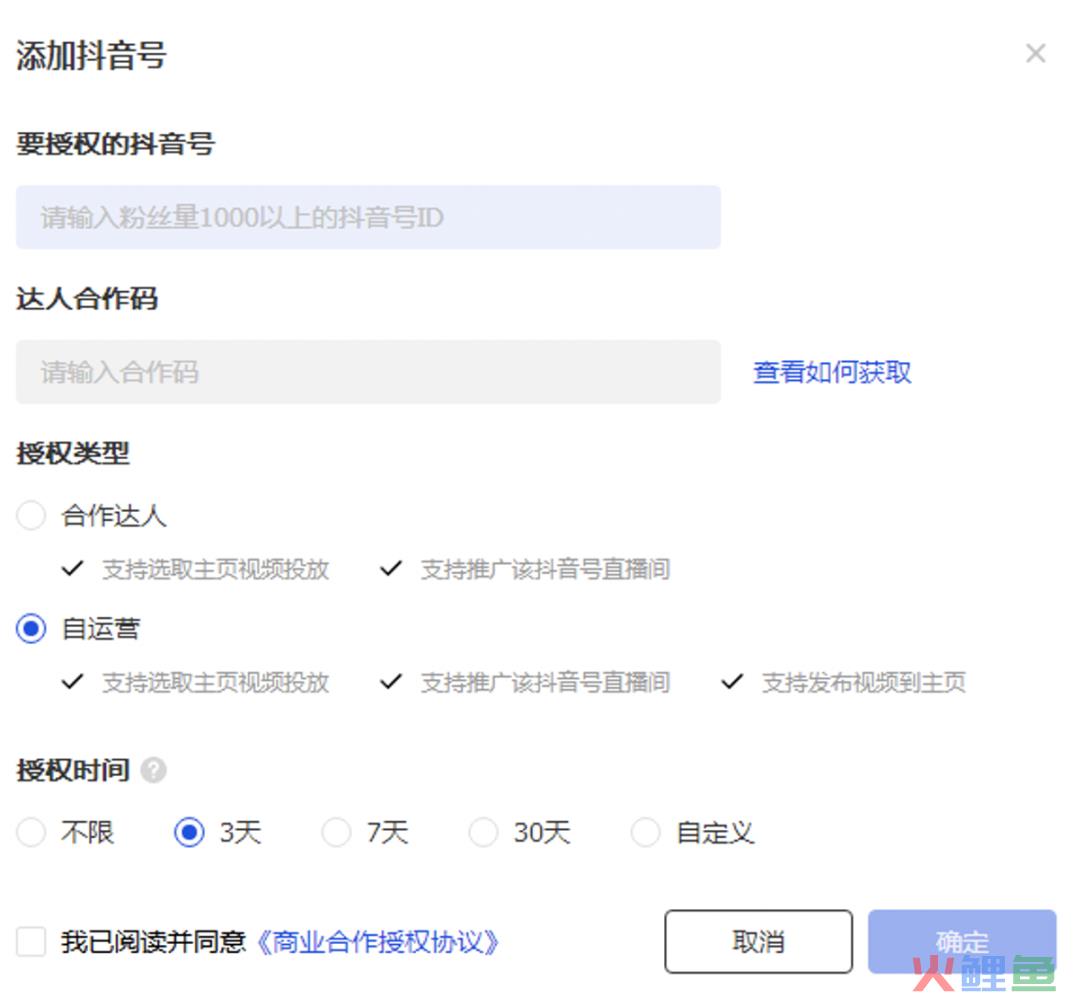Image resolution: width=1080 pixels, height=997 pixels.
Task: Choose 7天 authorization time
Action: click(x=336, y=832)
